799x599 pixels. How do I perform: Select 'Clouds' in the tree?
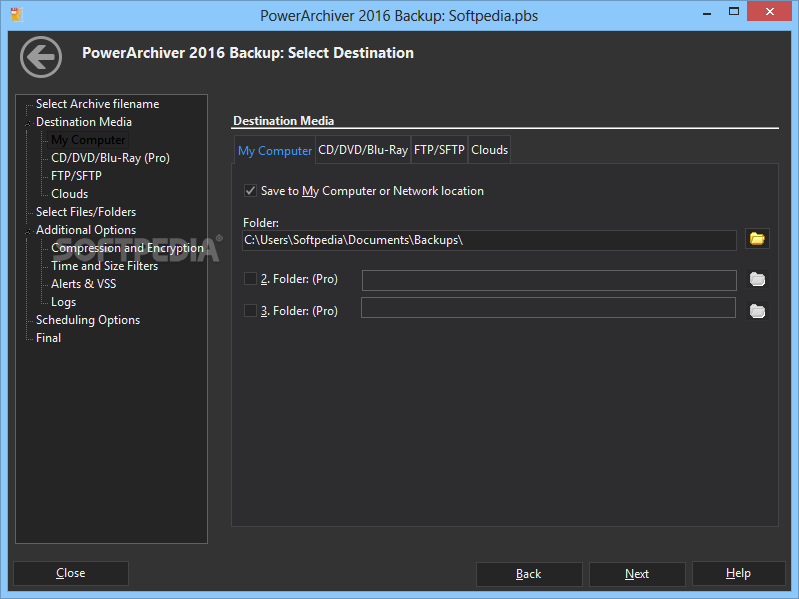click(70, 194)
